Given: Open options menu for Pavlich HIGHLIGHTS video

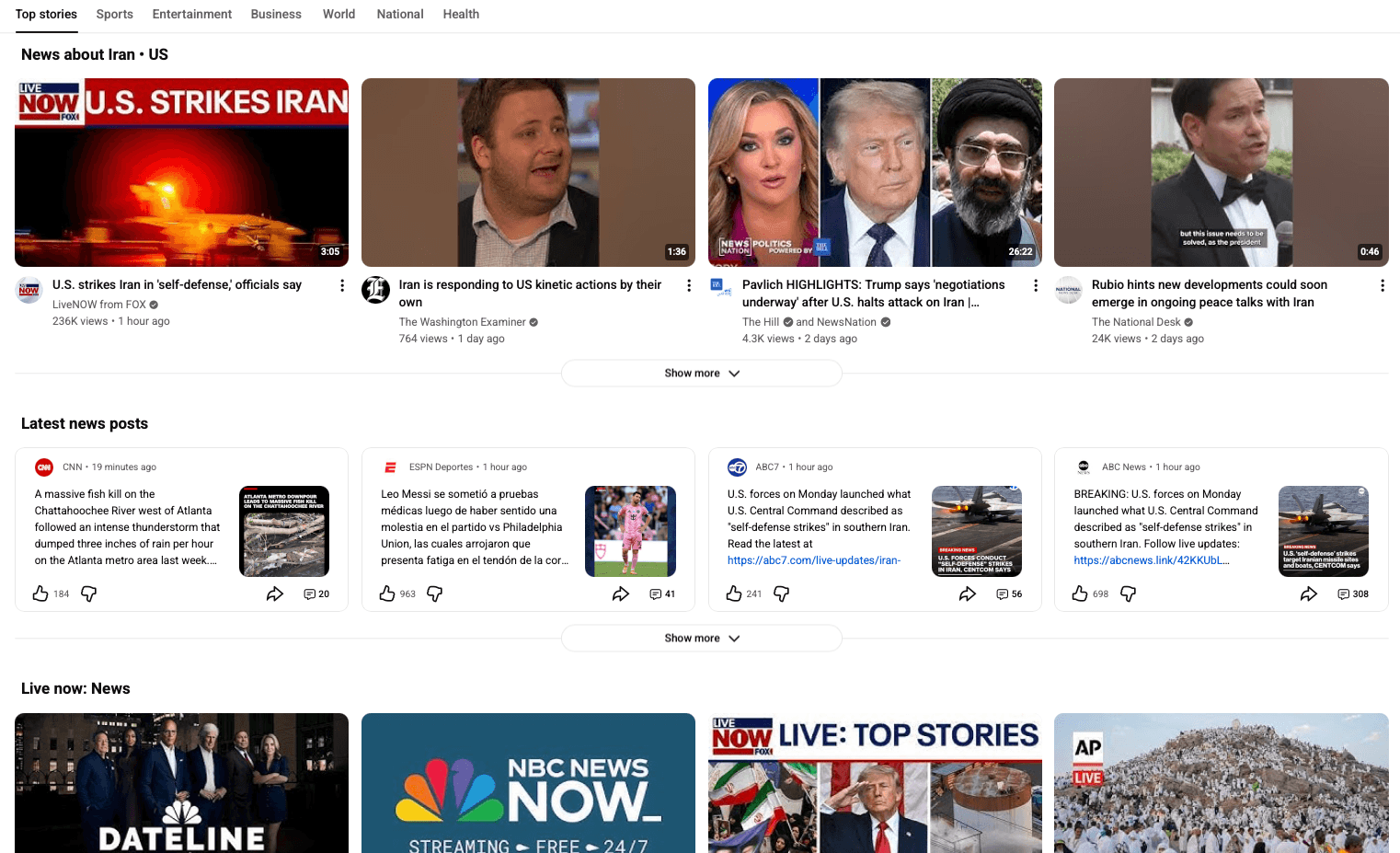Looking at the screenshot, I should click(x=1036, y=285).
